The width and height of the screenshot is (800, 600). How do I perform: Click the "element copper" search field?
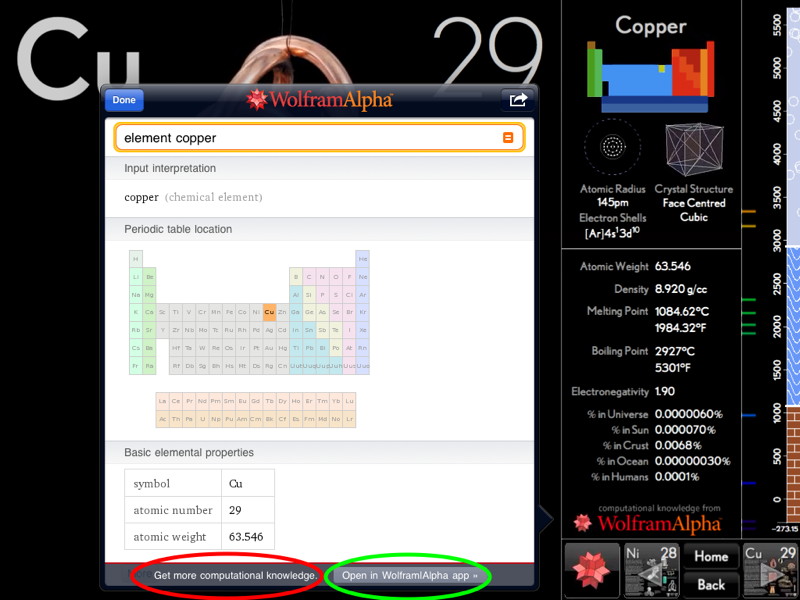pos(310,138)
